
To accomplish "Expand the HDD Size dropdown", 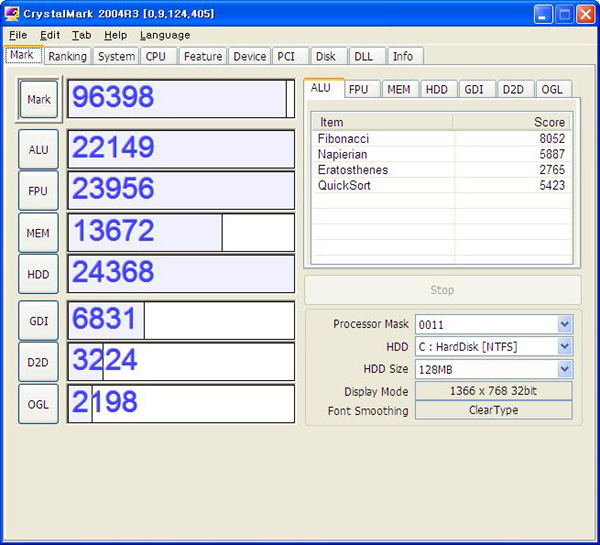I will pyautogui.click(x=565, y=369).
